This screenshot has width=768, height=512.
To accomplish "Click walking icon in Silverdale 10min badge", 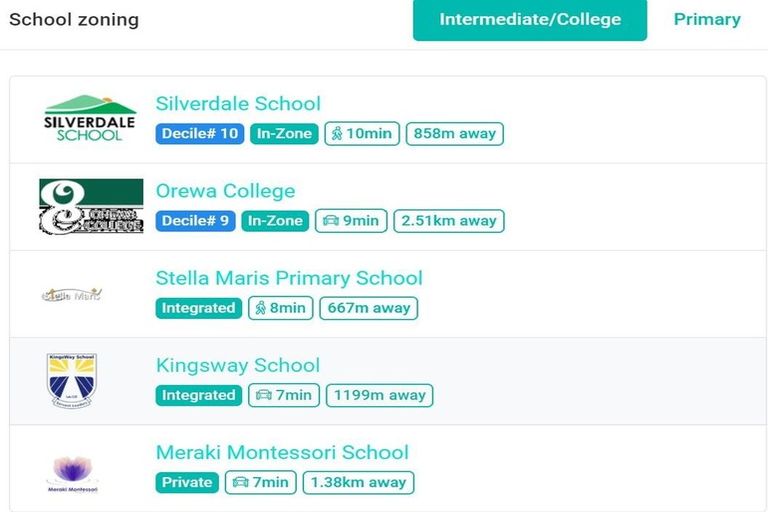I will (337, 134).
